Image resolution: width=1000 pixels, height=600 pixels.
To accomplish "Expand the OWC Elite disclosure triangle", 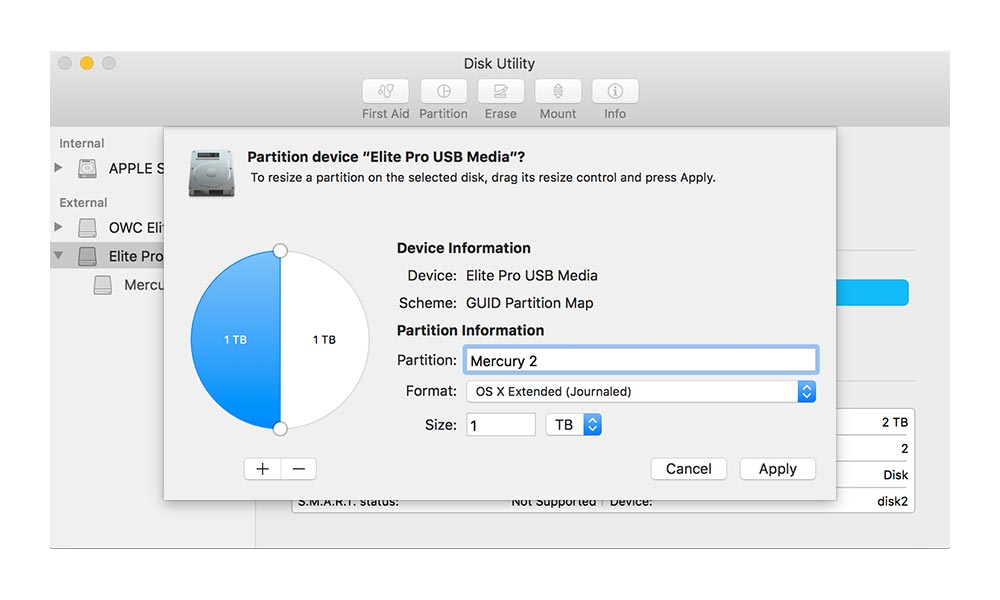I will 59,227.
